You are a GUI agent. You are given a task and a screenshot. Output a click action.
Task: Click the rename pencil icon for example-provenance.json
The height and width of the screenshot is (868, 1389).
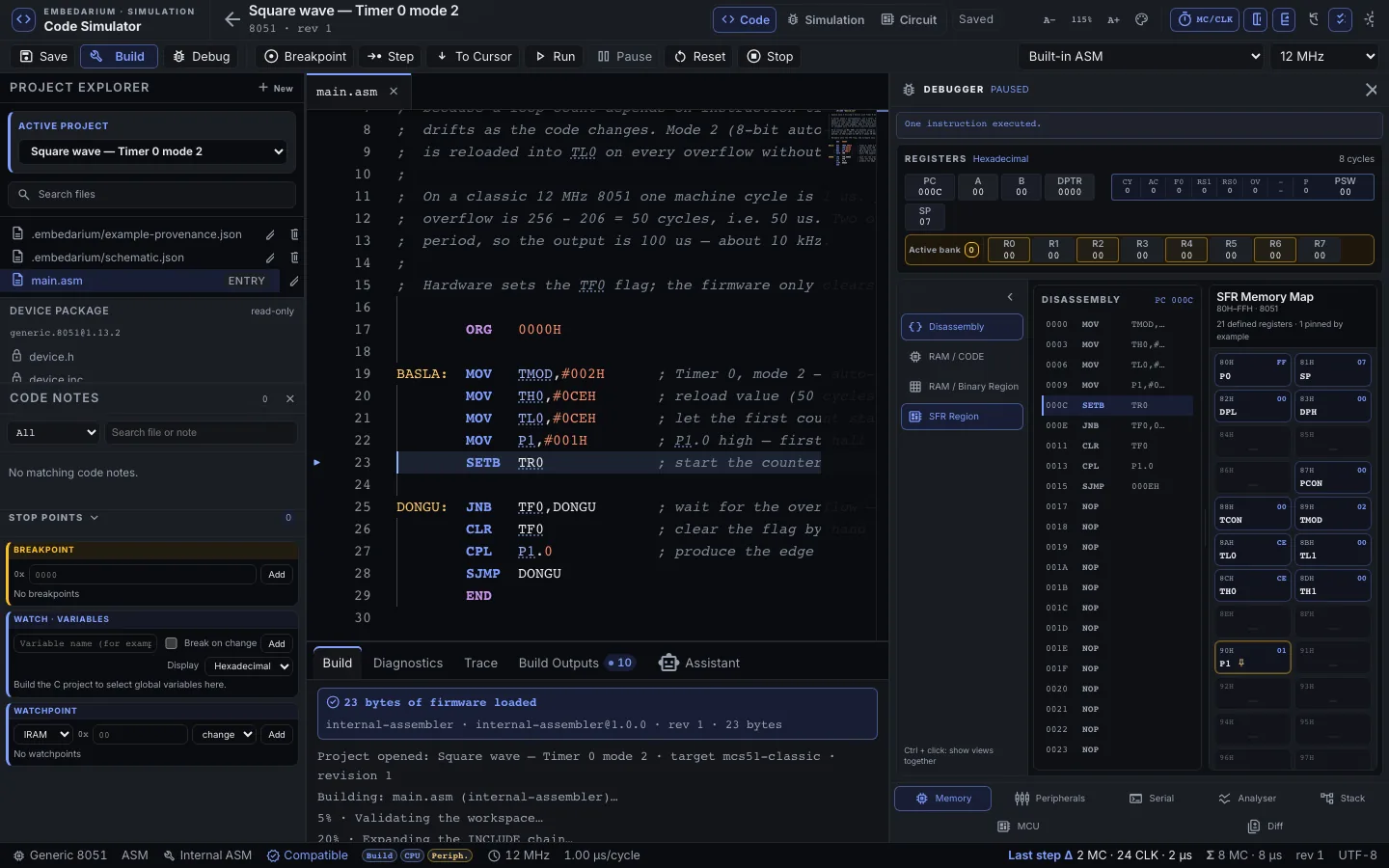[x=270, y=234]
